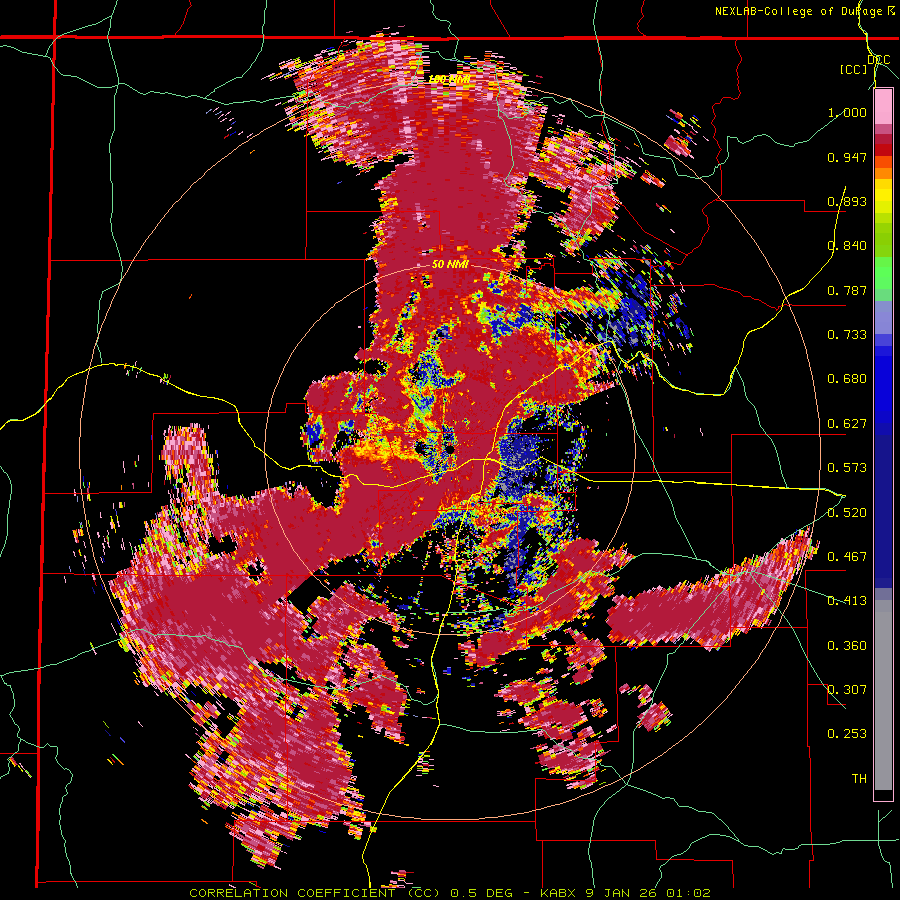The image size is (900, 900).
Task: Click the 0.307 value on the CC scale
Action: coord(847,689)
